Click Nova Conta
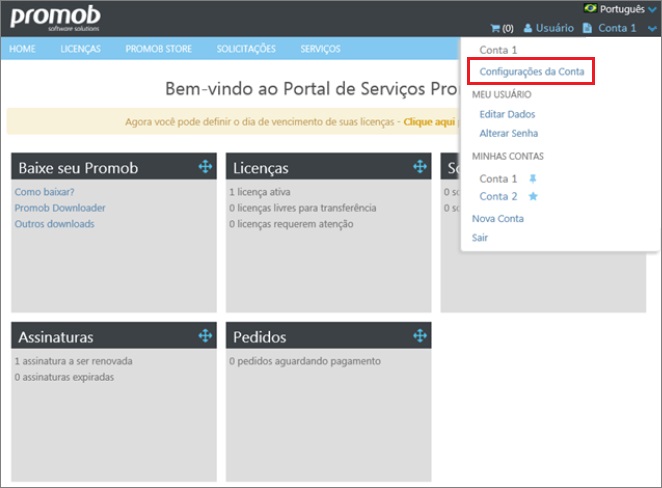Viewport: 662px width, 488px height. tap(498, 219)
